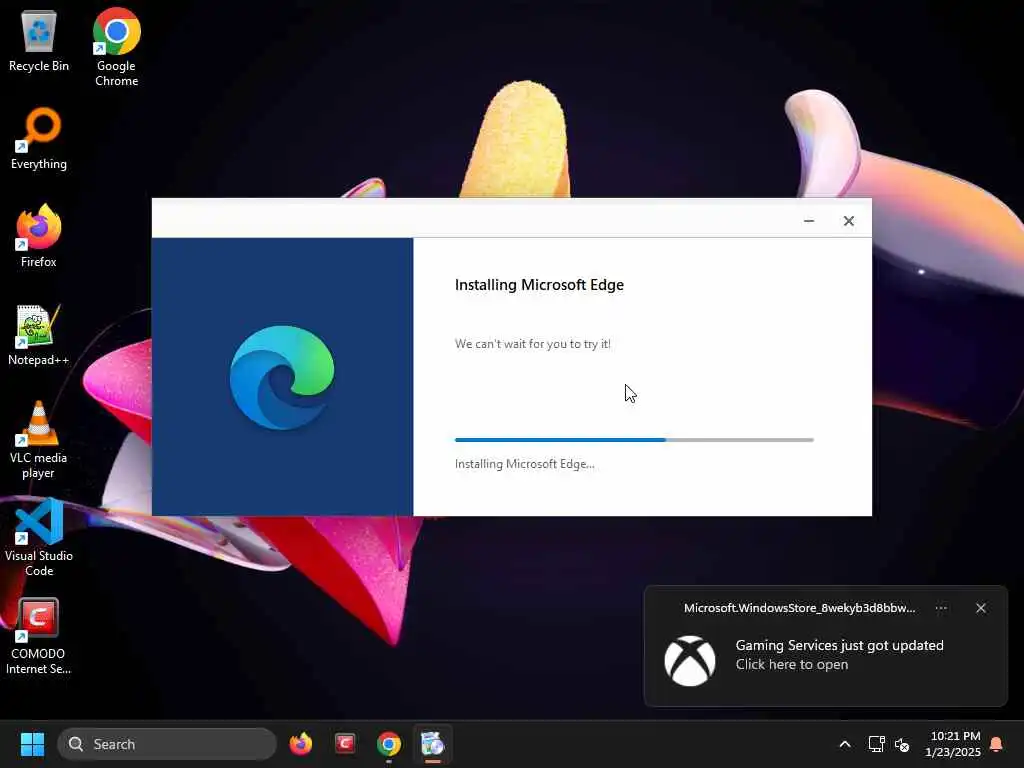
Task: Expand the hidden system tray icons chevron
Action: coord(844,744)
